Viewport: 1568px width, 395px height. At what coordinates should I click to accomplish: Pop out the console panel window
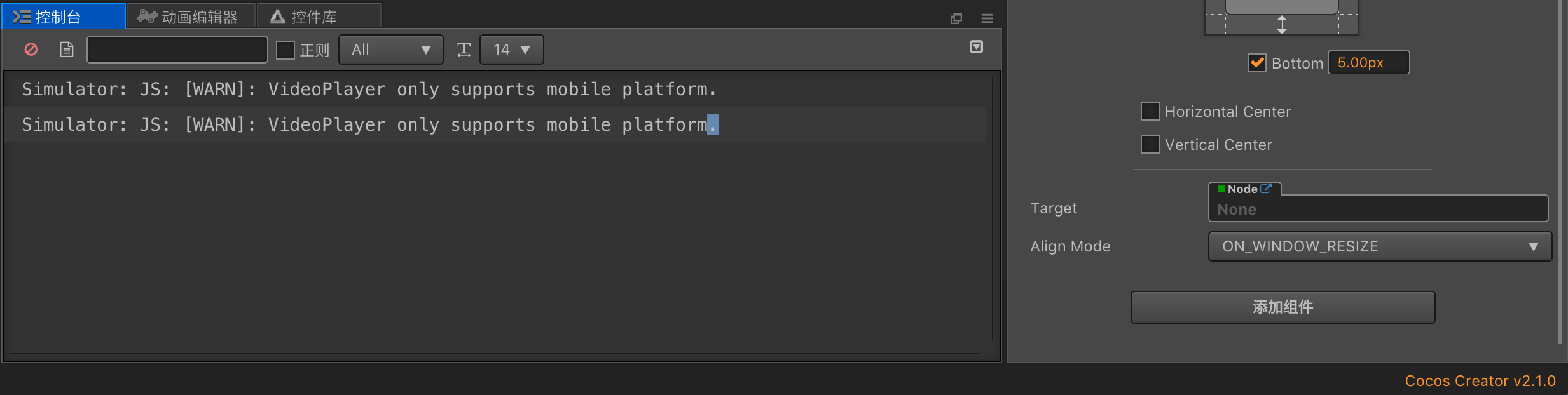(x=956, y=18)
